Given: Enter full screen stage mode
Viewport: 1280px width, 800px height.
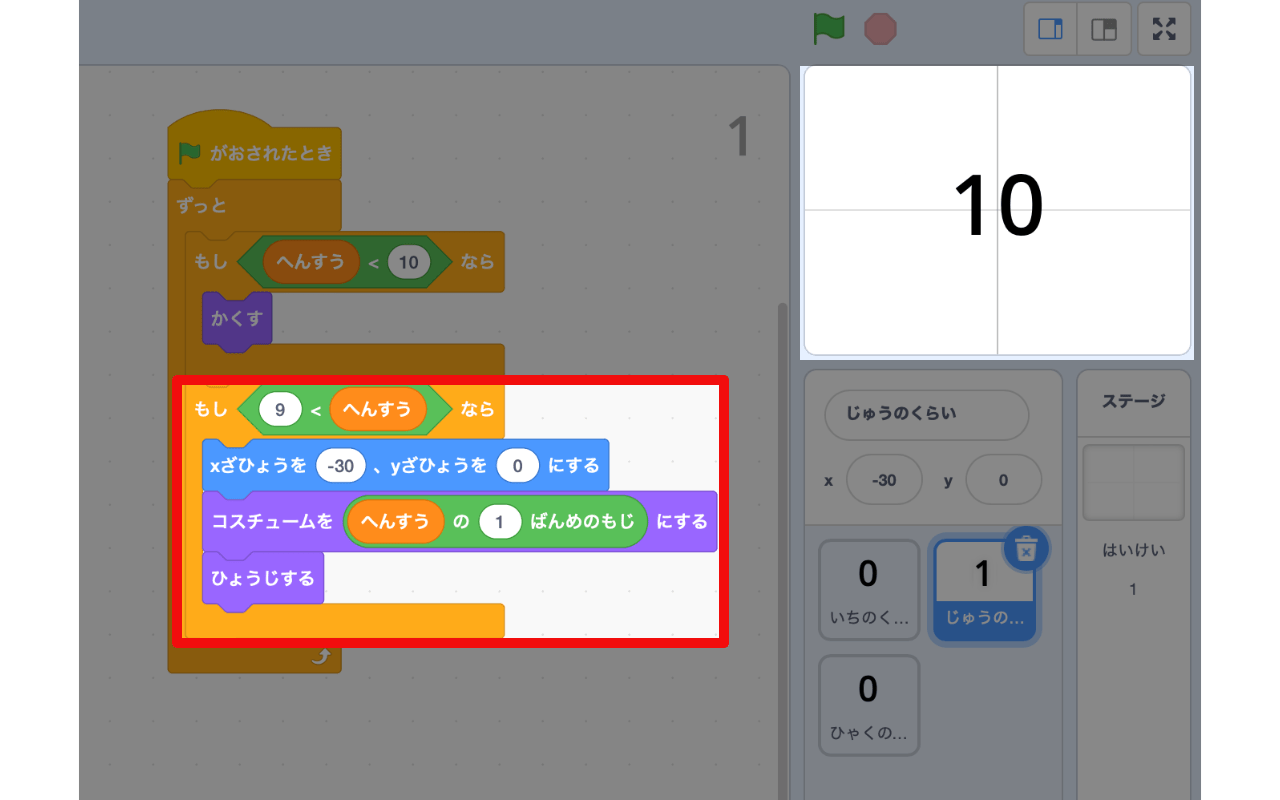Looking at the screenshot, I should click(x=1164, y=29).
